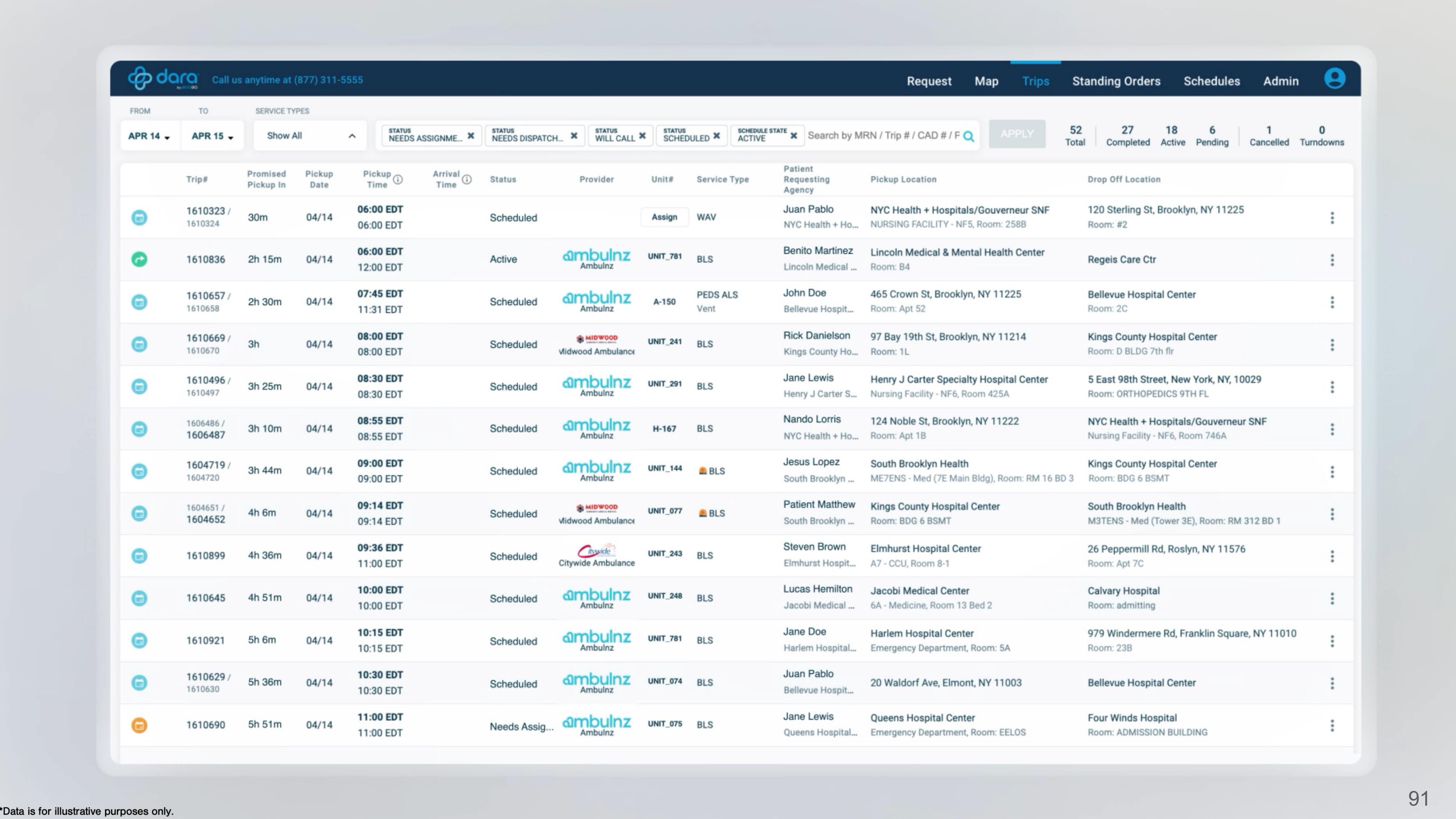Click the 1 Cancelled counter
Viewport: 1456px width, 819px height.
pos(1269,136)
